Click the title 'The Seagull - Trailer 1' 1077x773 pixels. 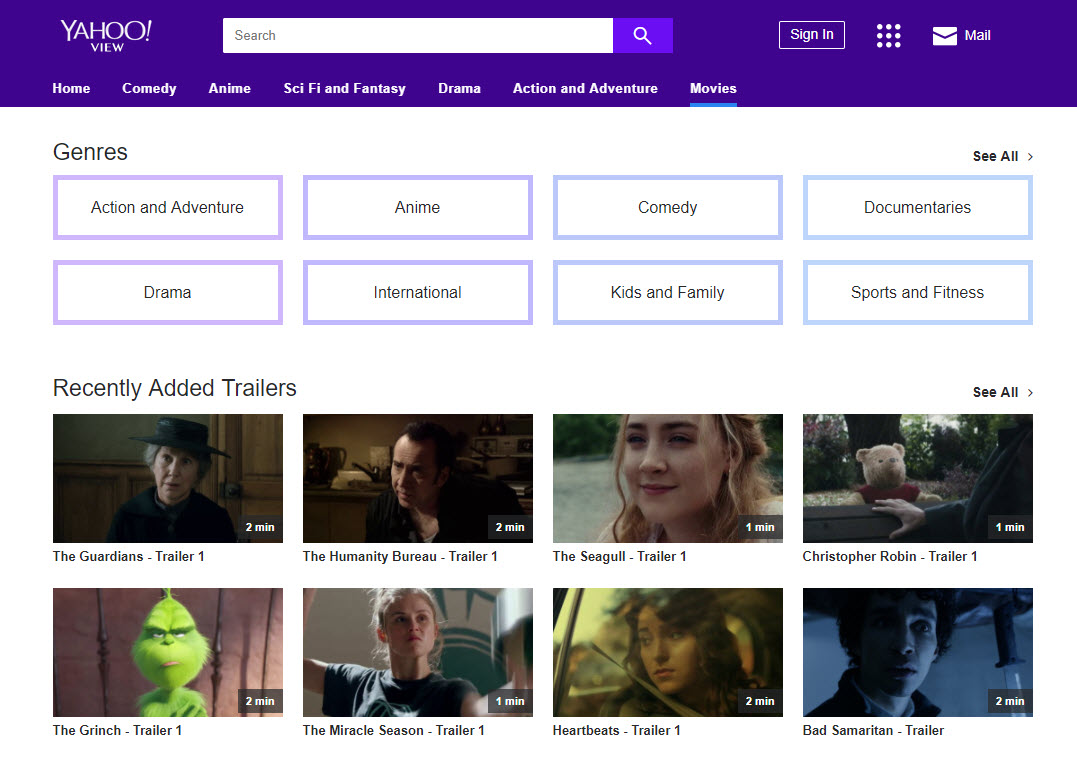[620, 557]
